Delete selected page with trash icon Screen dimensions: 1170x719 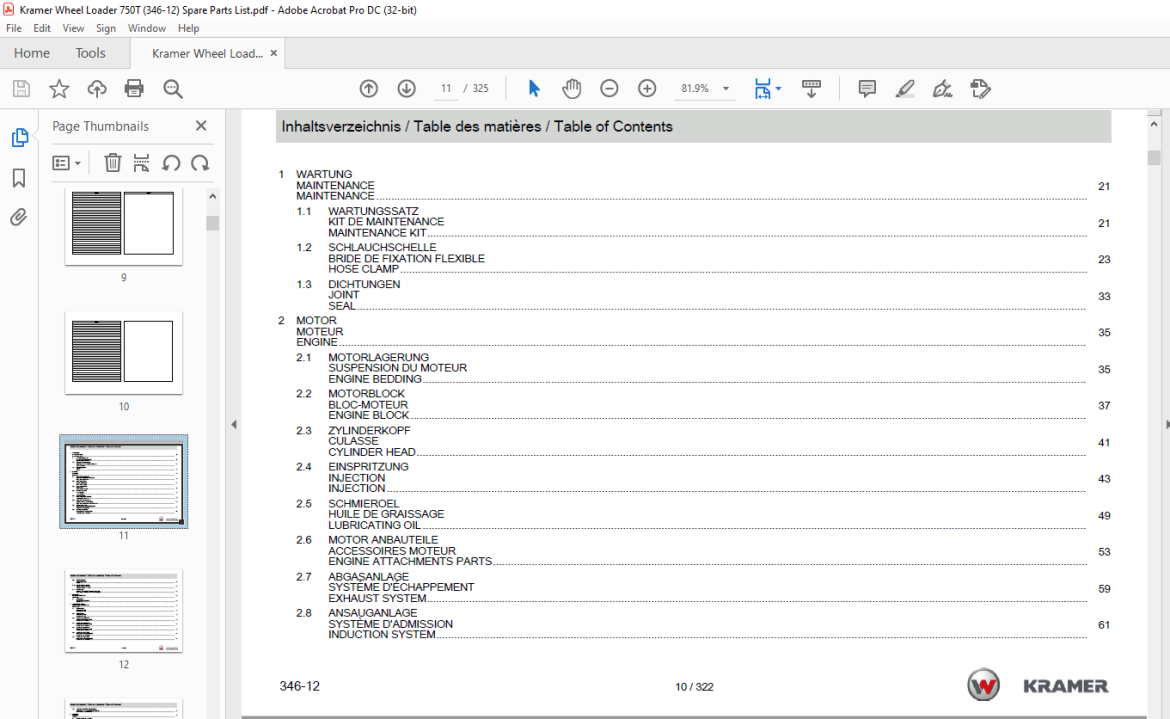113,163
